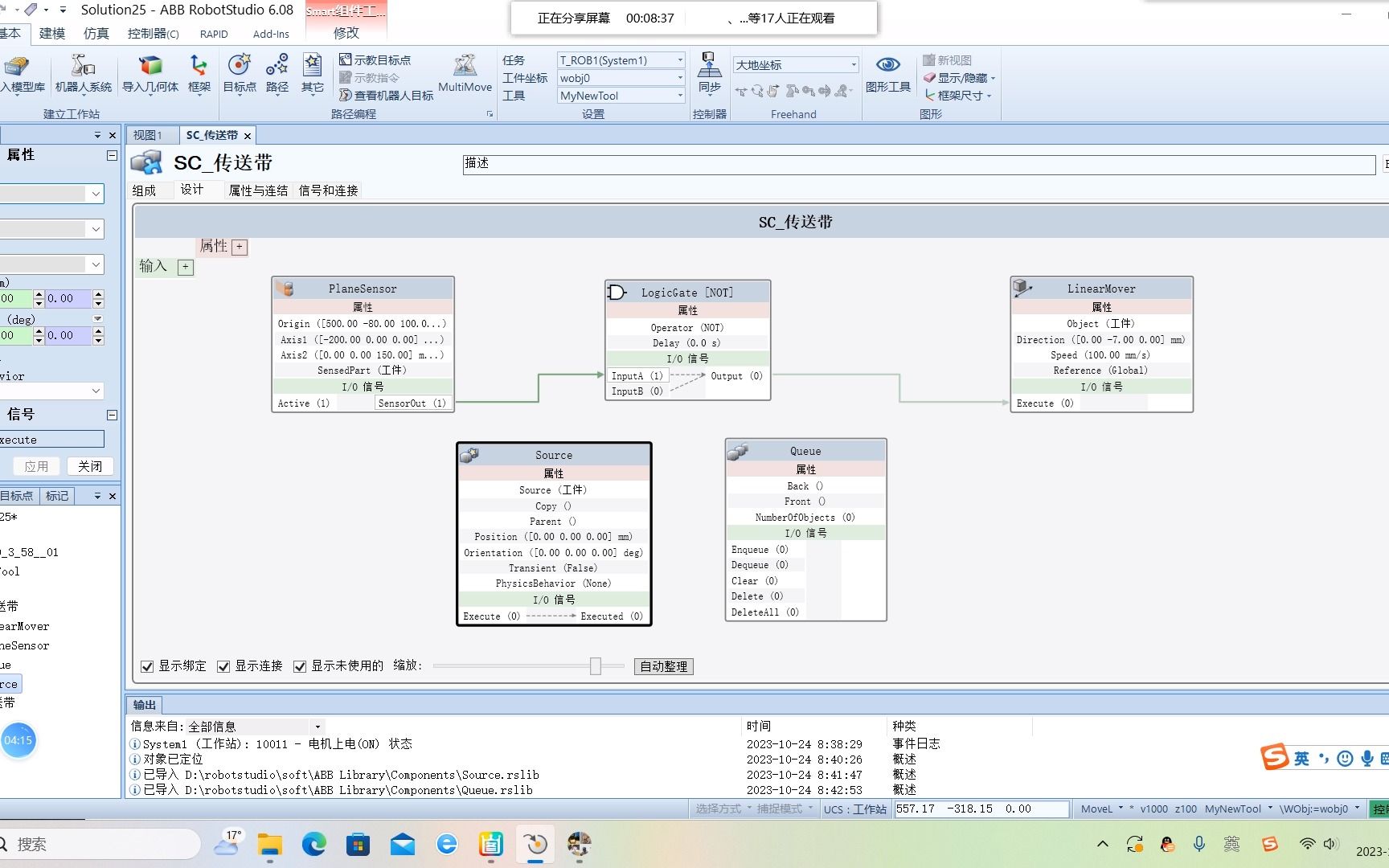Open the robot system (机器人系统) icon
The image size is (1389, 868).
[84, 74]
